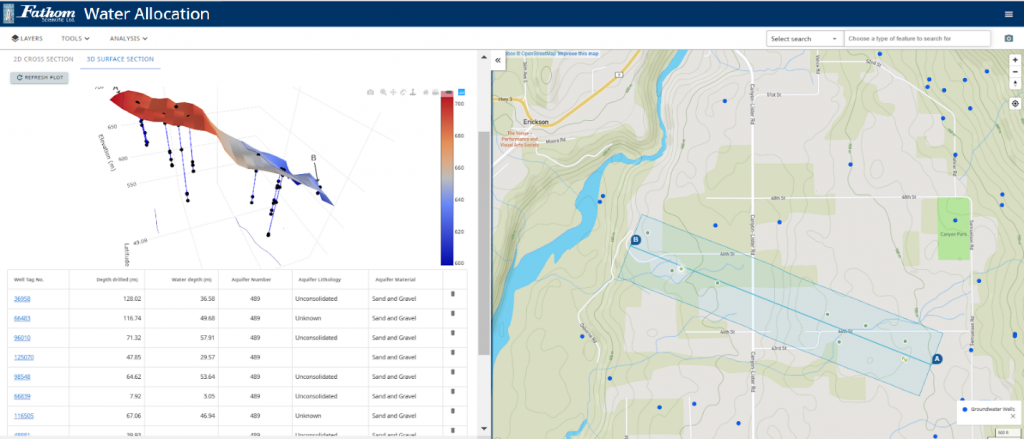This screenshot has height=439, width=1024.
Task: Click marker B on the map
Action: pyautogui.click(x=635, y=240)
